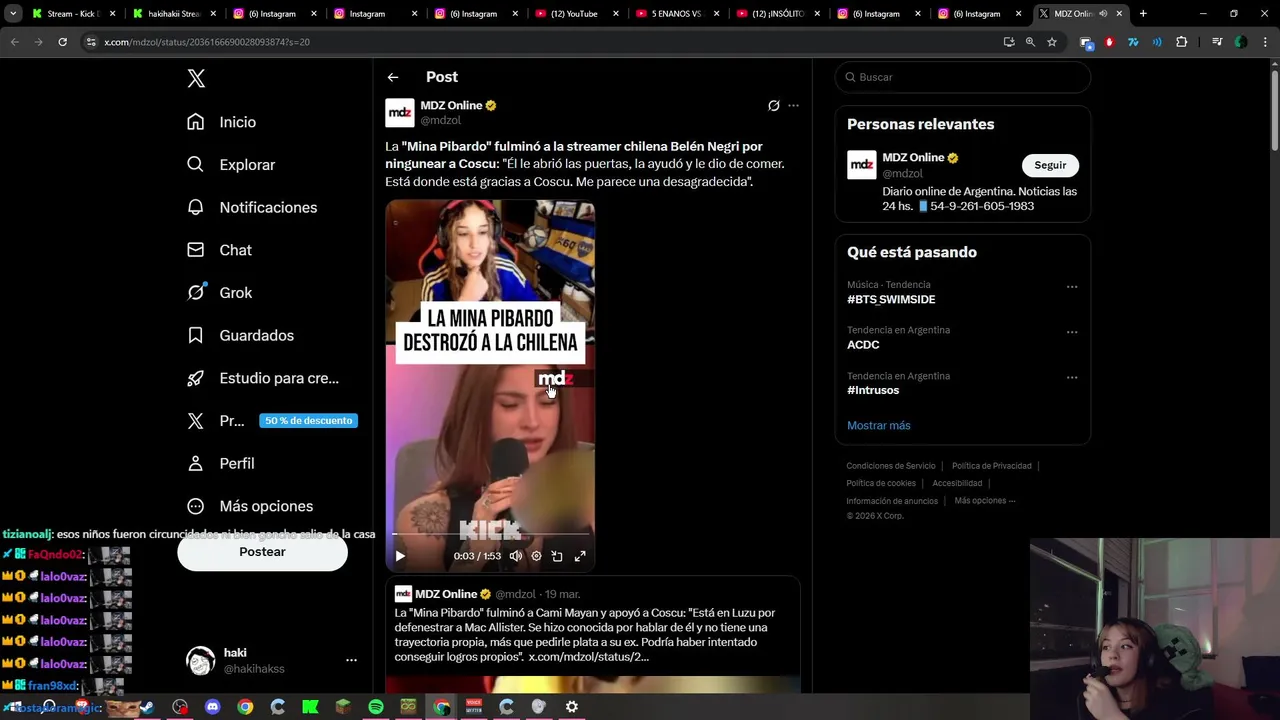The image size is (1280, 720).
Task: Click the haki profile avatar
Action: [201, 660]
